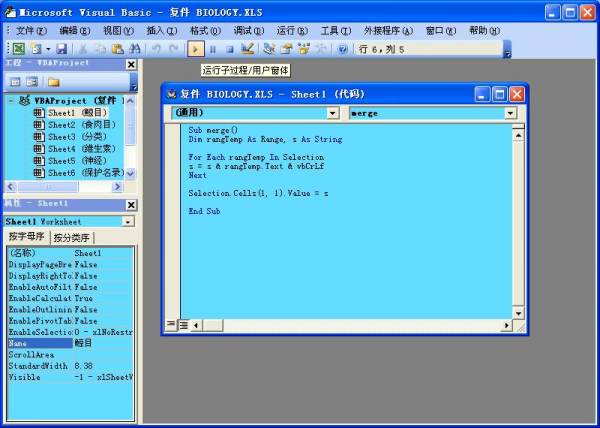Collapse the VBAProject tree node
Image resolution: width=600 pixels, height=428 pixels.
[11, 101]
